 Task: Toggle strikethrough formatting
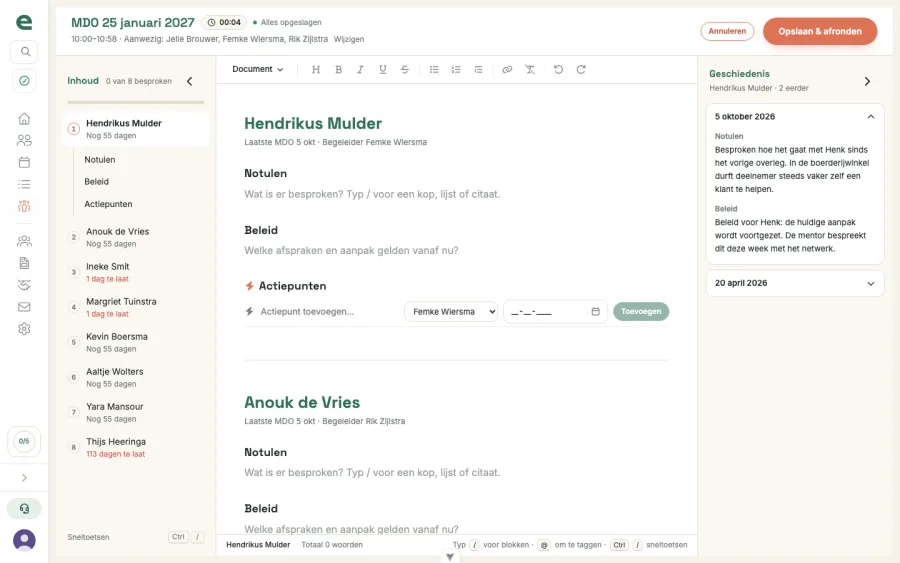[405, 69]
